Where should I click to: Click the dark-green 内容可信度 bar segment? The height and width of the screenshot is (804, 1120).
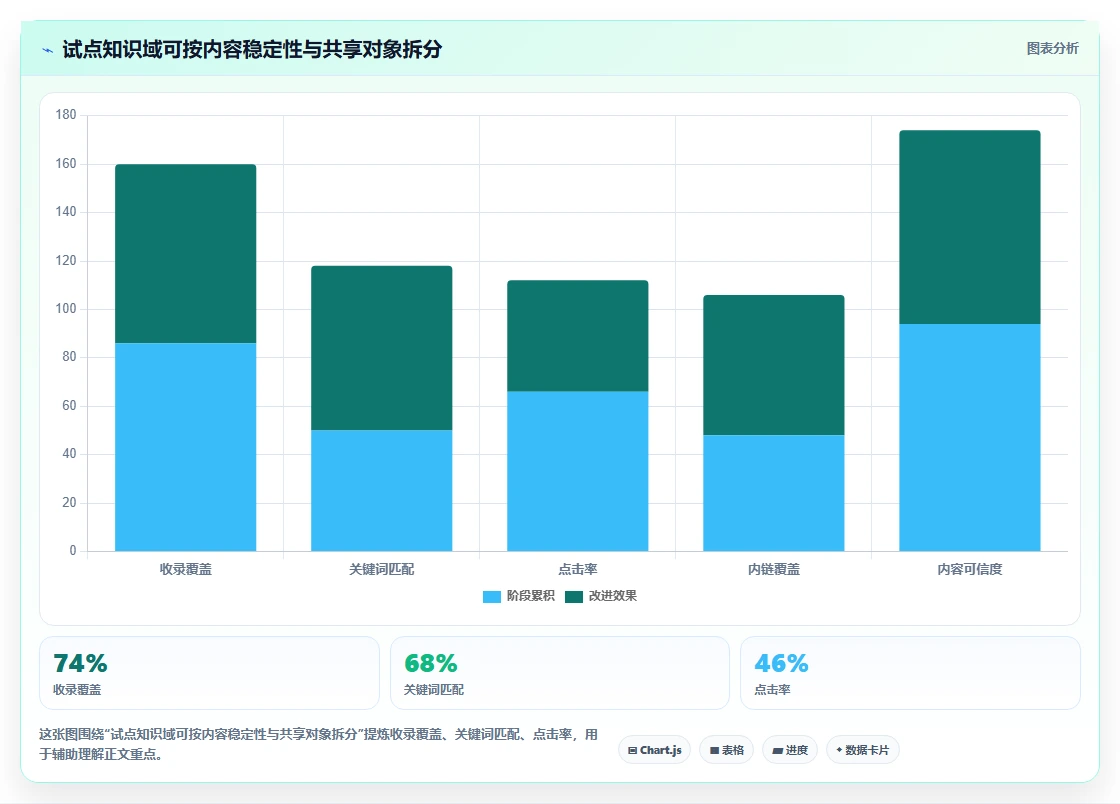click(x=970, y=227)
